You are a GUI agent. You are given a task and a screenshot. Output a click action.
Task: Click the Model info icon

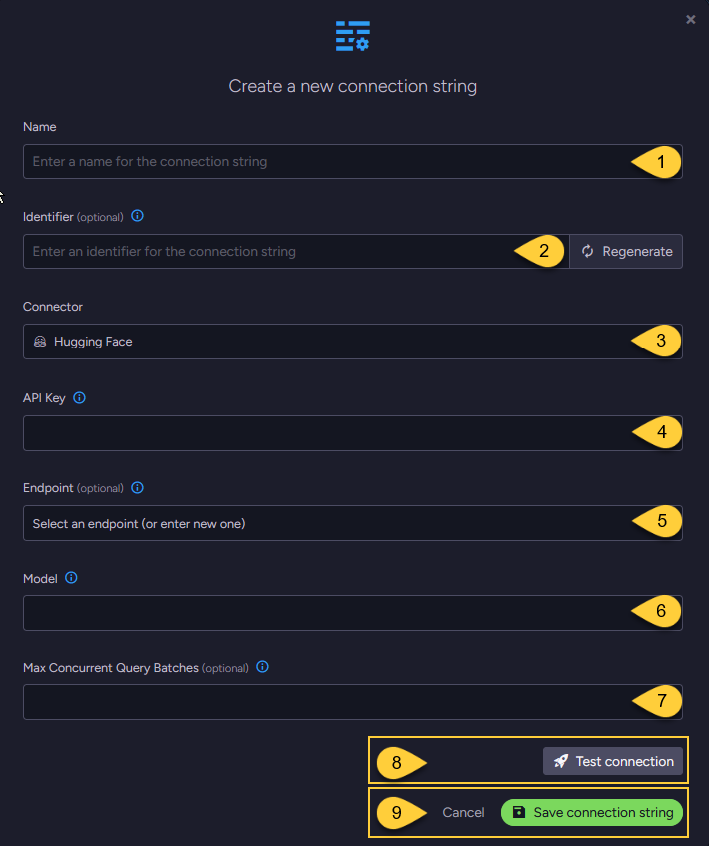[x=71, y=578]
